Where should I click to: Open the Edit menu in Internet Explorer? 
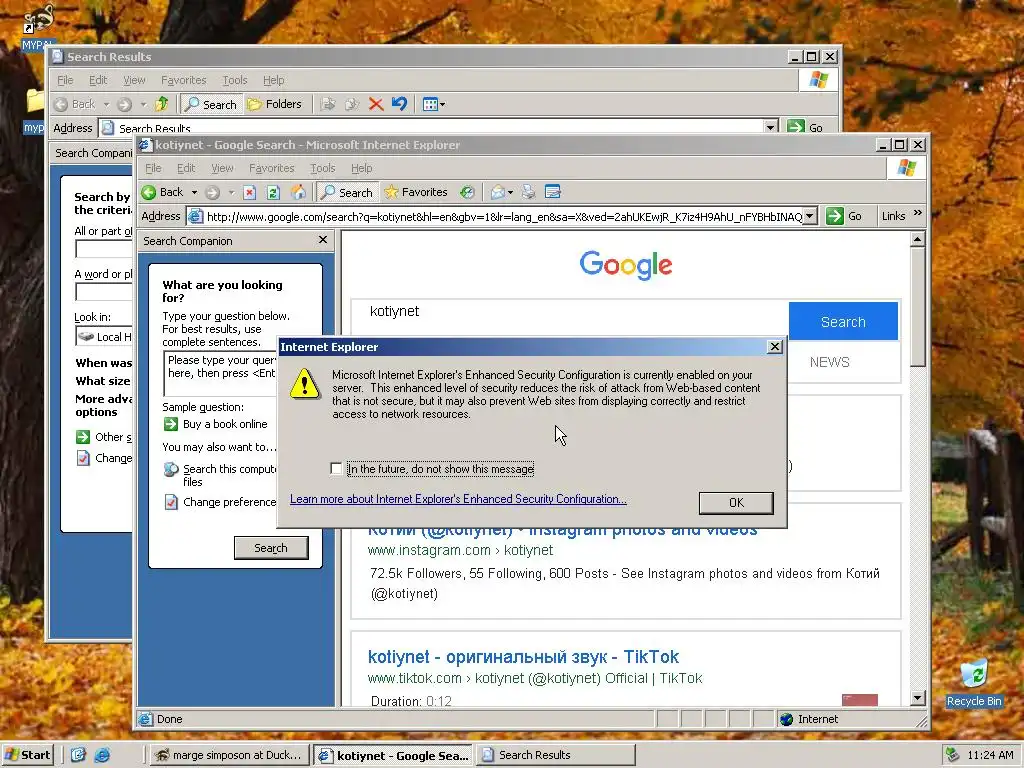(x=186, y=168)
